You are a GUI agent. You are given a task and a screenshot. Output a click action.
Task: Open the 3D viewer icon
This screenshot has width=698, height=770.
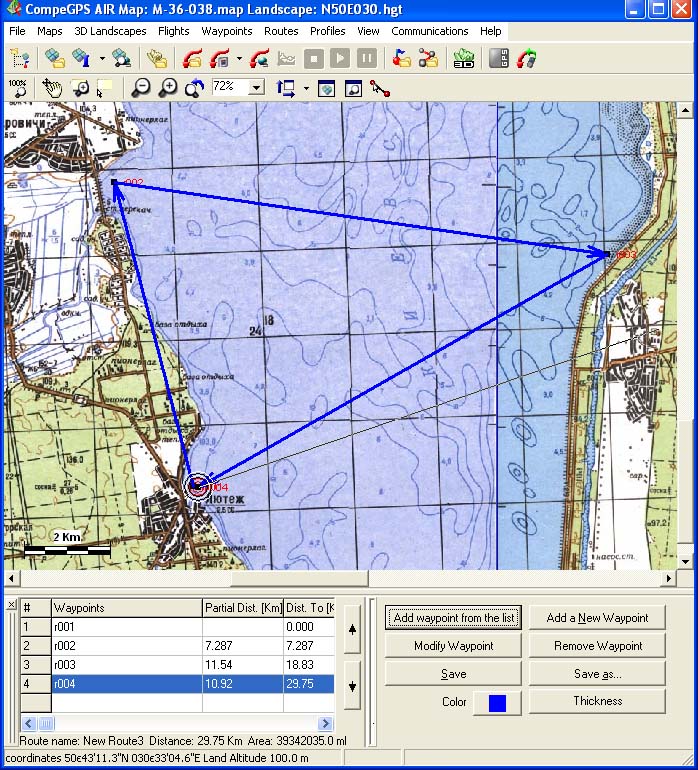pos(463,58)
